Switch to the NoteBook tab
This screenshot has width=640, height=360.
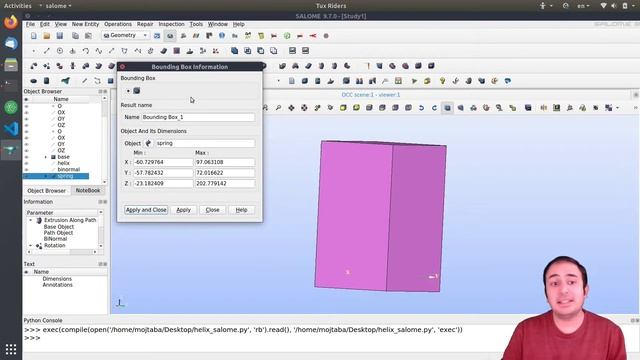[88, 190]
